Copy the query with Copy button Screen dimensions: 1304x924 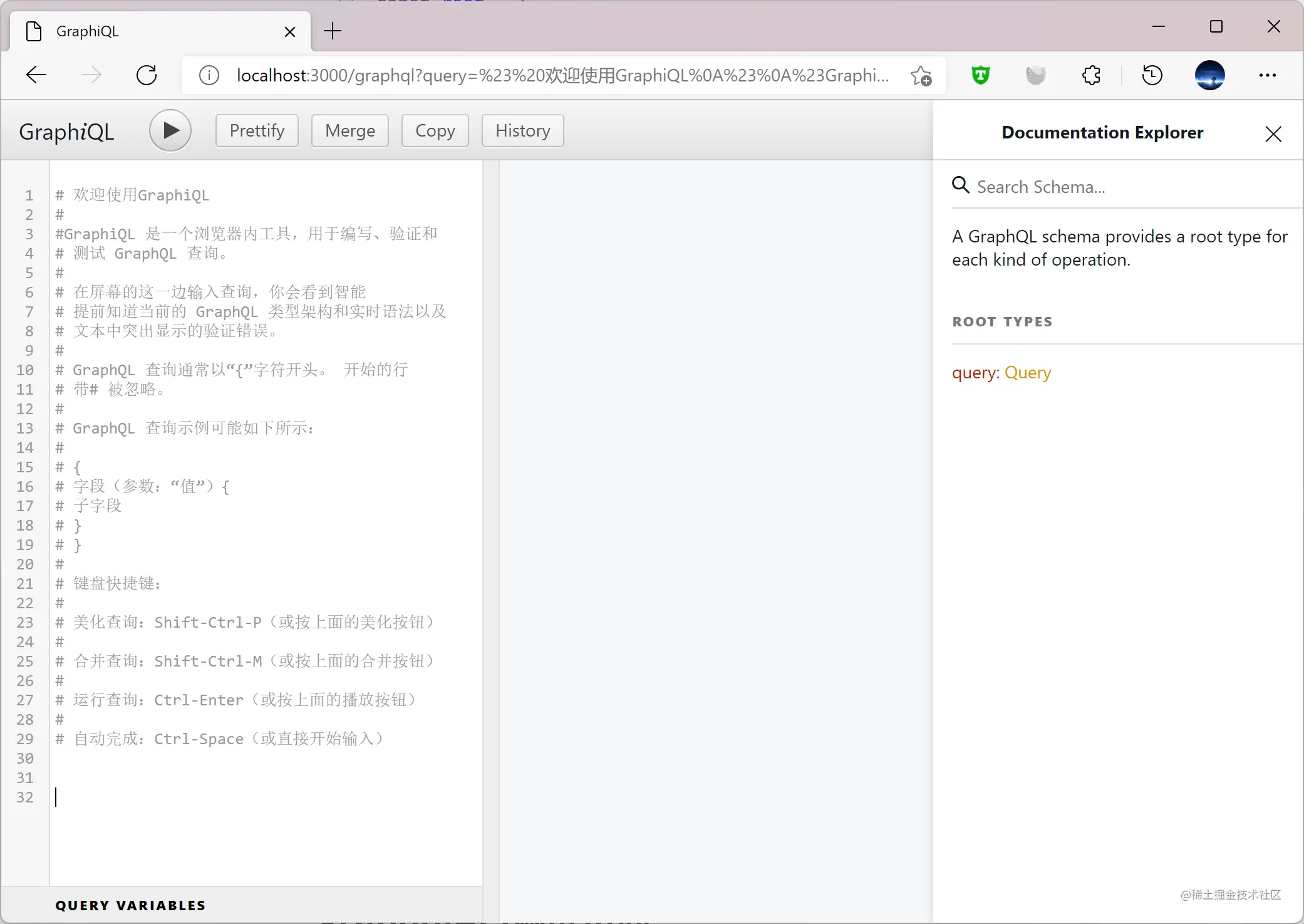click(x=435, y=130)
